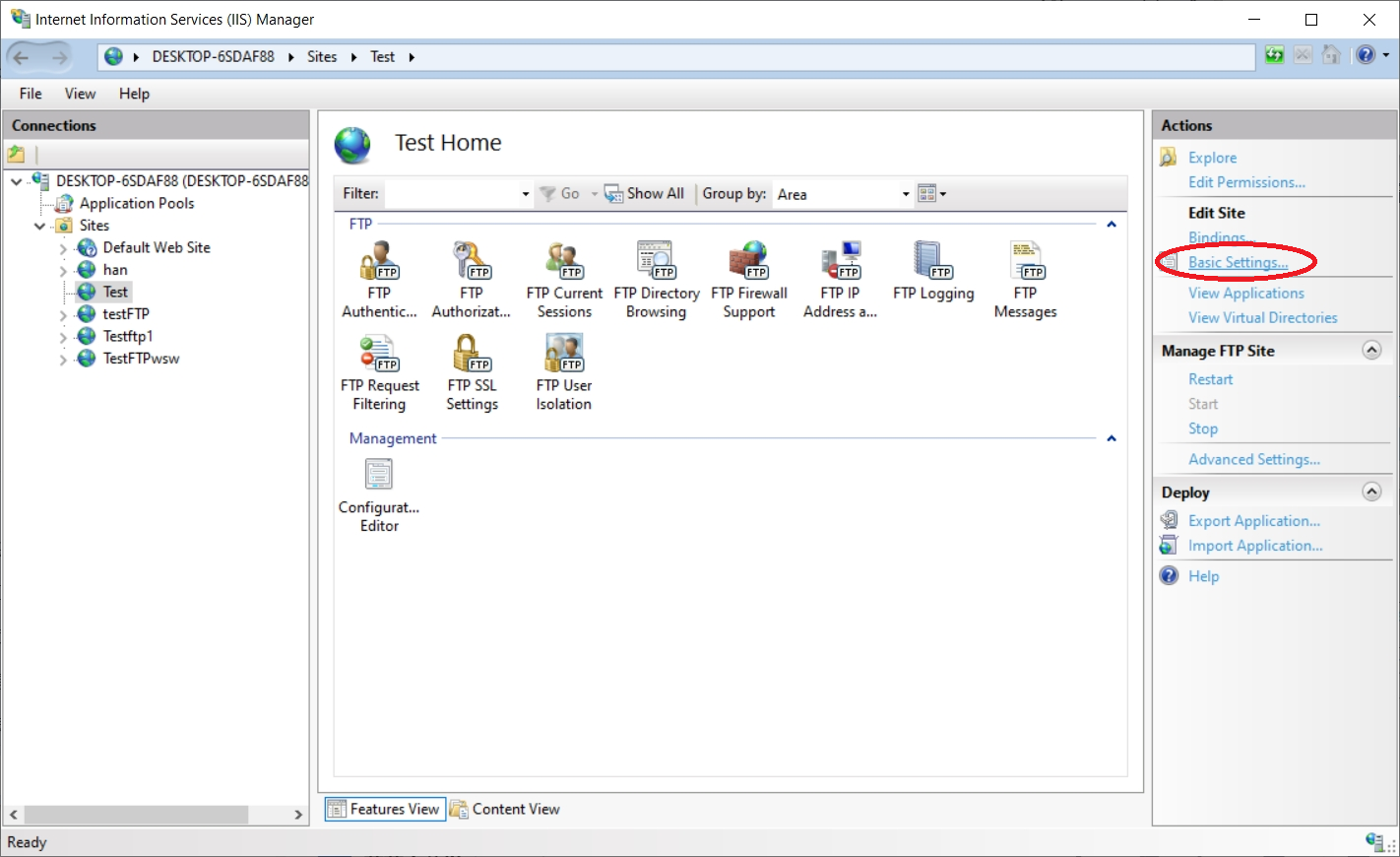Screen dimensions: 1400x857
Task: Click the Help question mark toolbar icon
Action: (x=1366, y=55)
